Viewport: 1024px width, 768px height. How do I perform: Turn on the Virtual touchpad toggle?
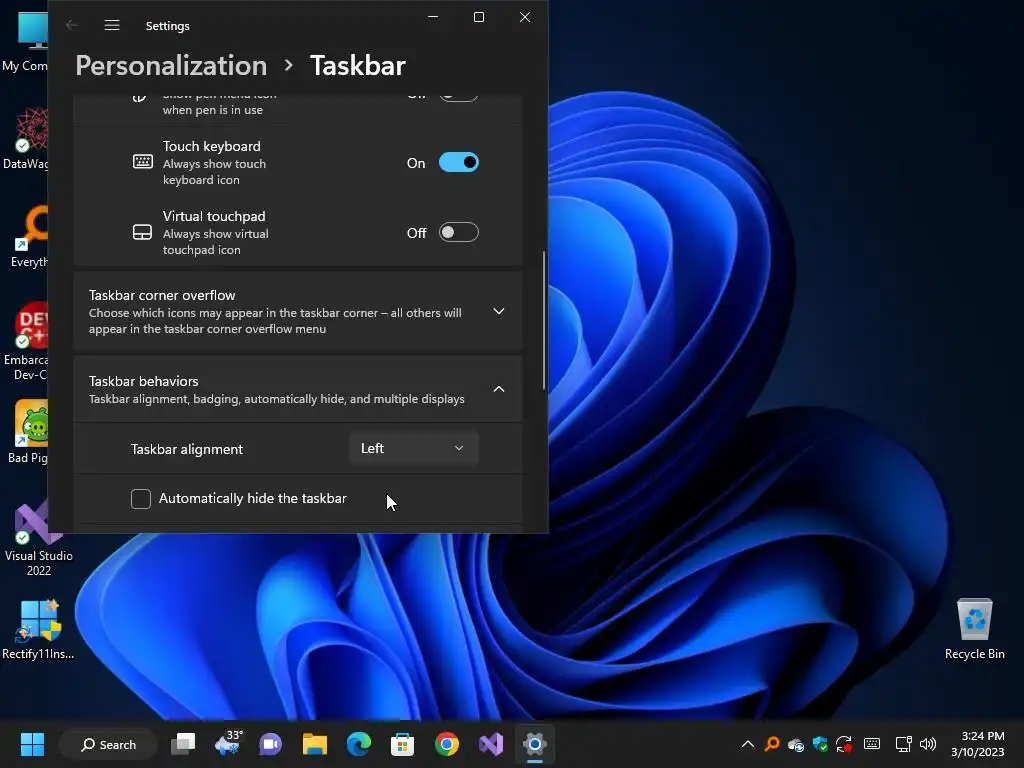click(458, 232)
